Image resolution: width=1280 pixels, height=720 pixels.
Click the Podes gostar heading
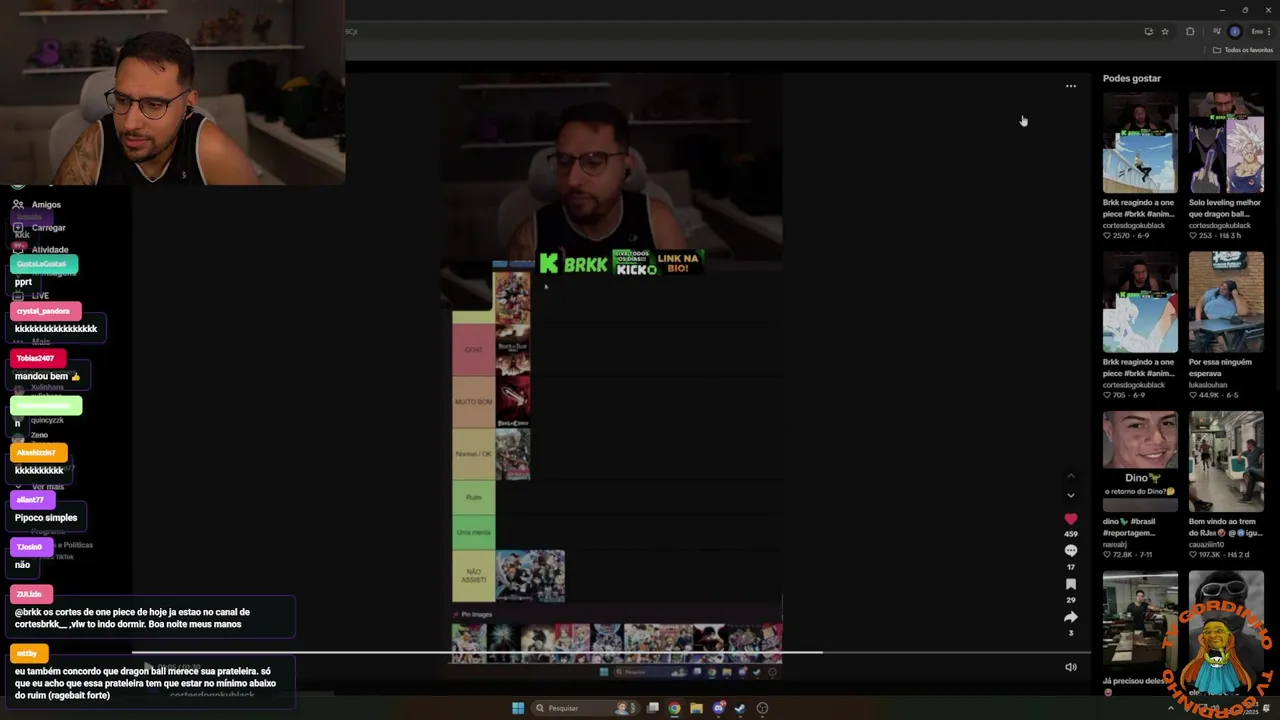(1132, 78)
